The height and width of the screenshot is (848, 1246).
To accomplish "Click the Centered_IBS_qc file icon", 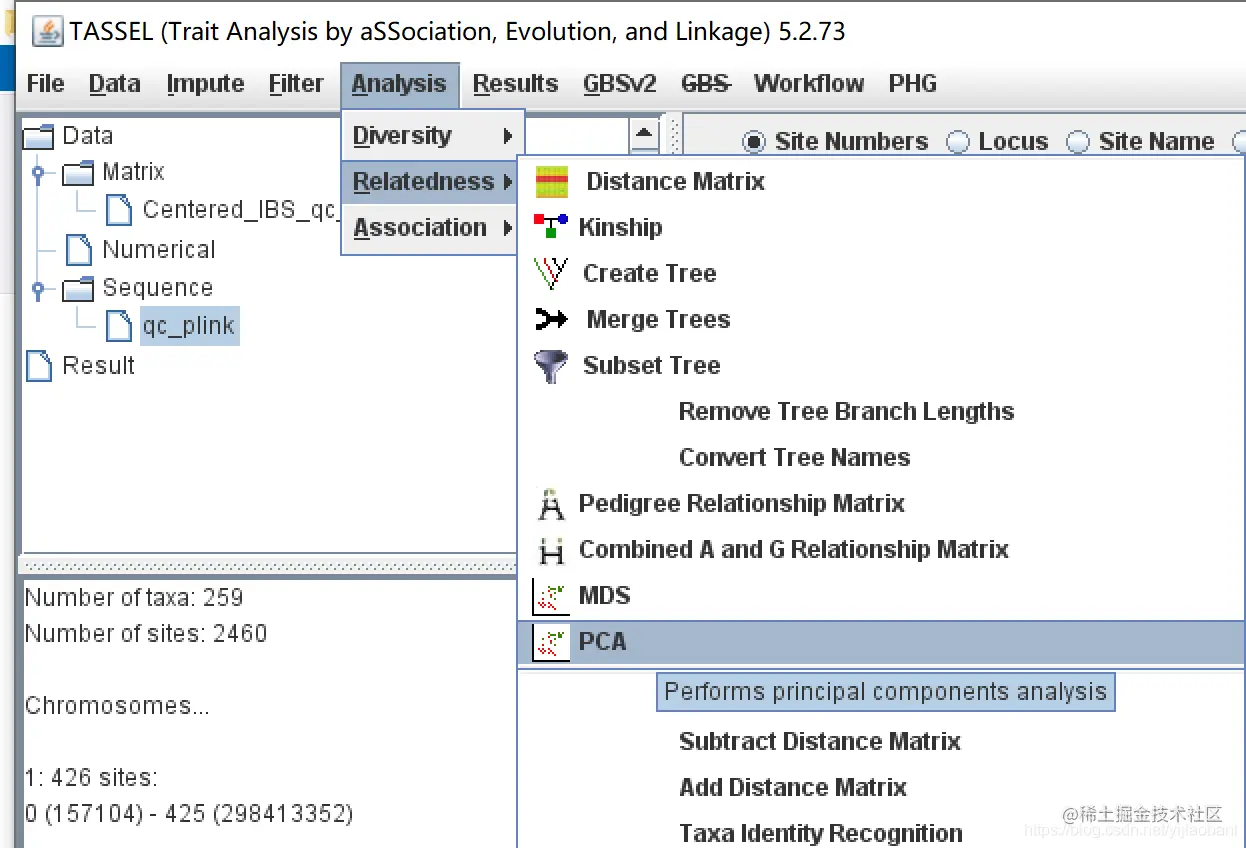I will click(x=119, y=209).
